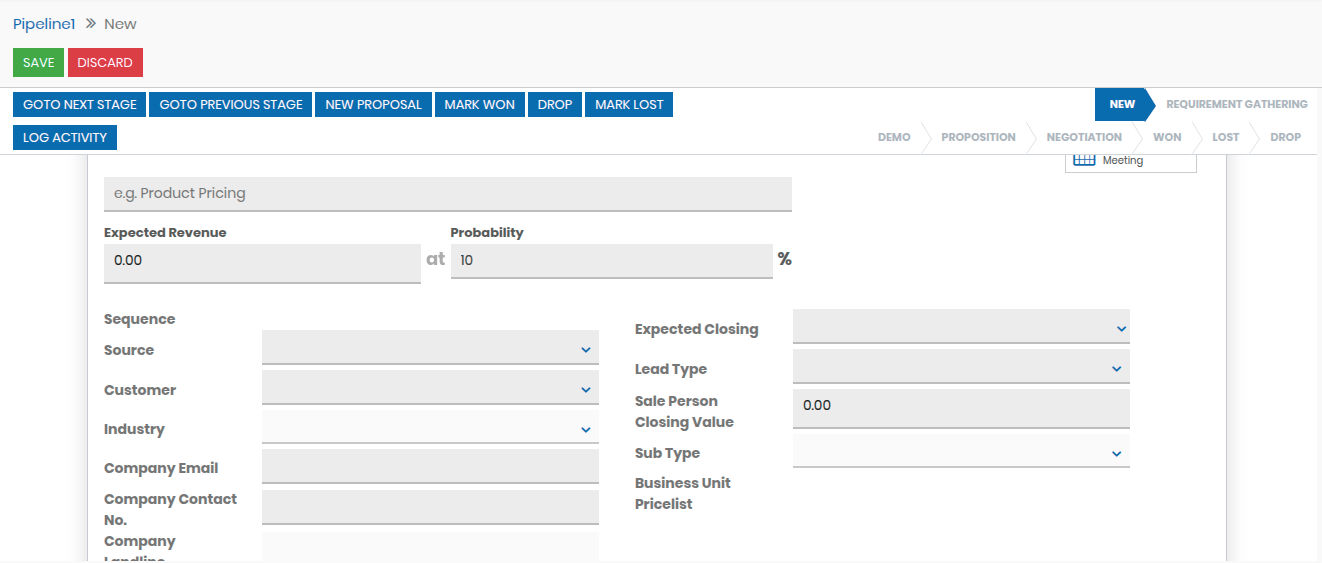Click the green Save button

[x=38, y=62]
